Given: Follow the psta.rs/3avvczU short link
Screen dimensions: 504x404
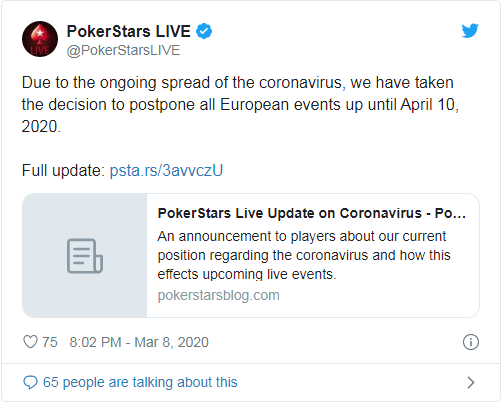Looking at the screenshot, I should (x=166, y=170).
